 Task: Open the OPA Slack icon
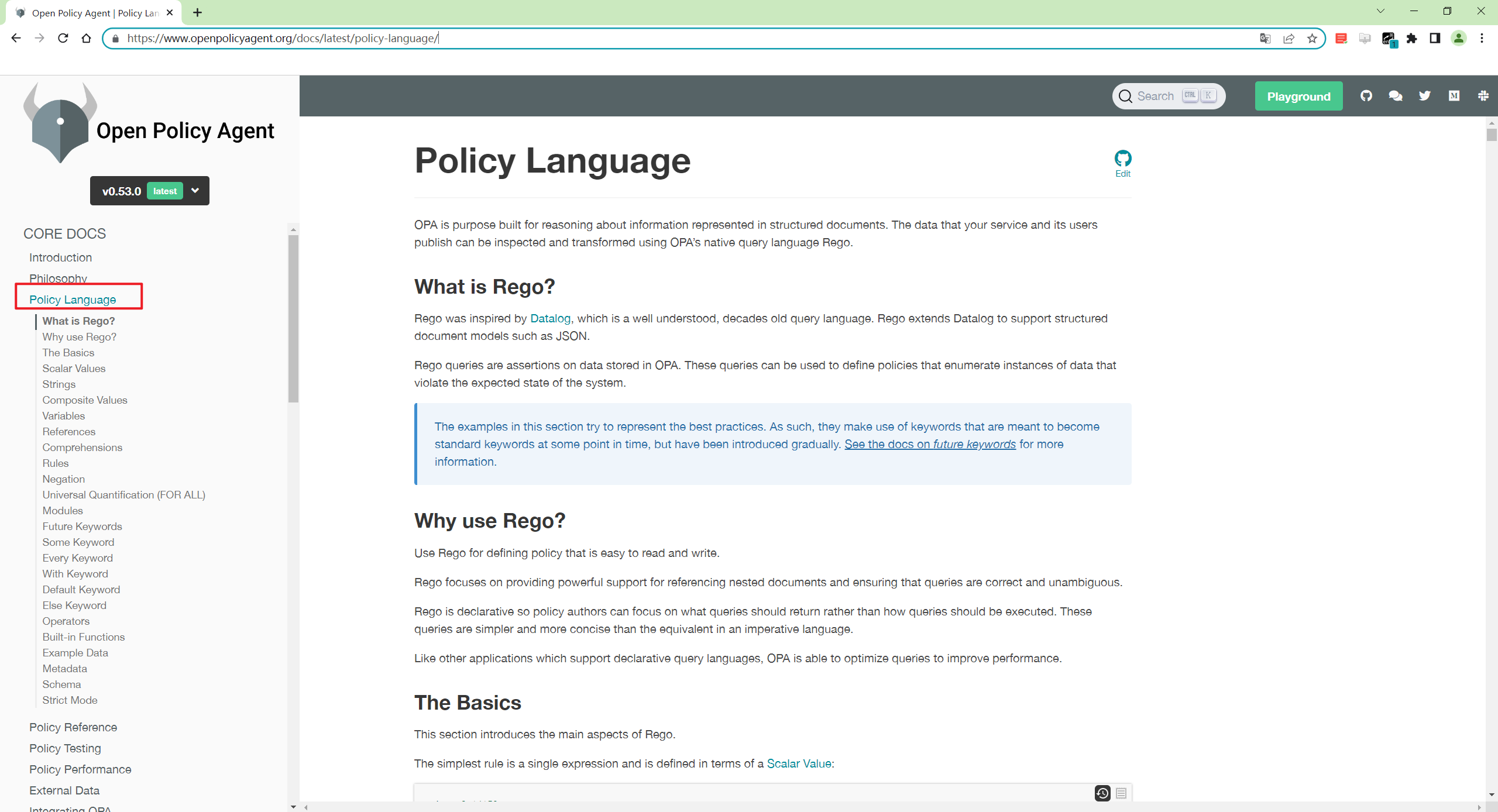tap(1483, 96)
